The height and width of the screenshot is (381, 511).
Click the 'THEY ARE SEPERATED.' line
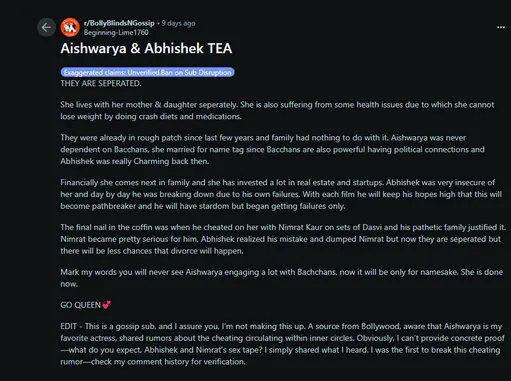[x=101, y=83]
